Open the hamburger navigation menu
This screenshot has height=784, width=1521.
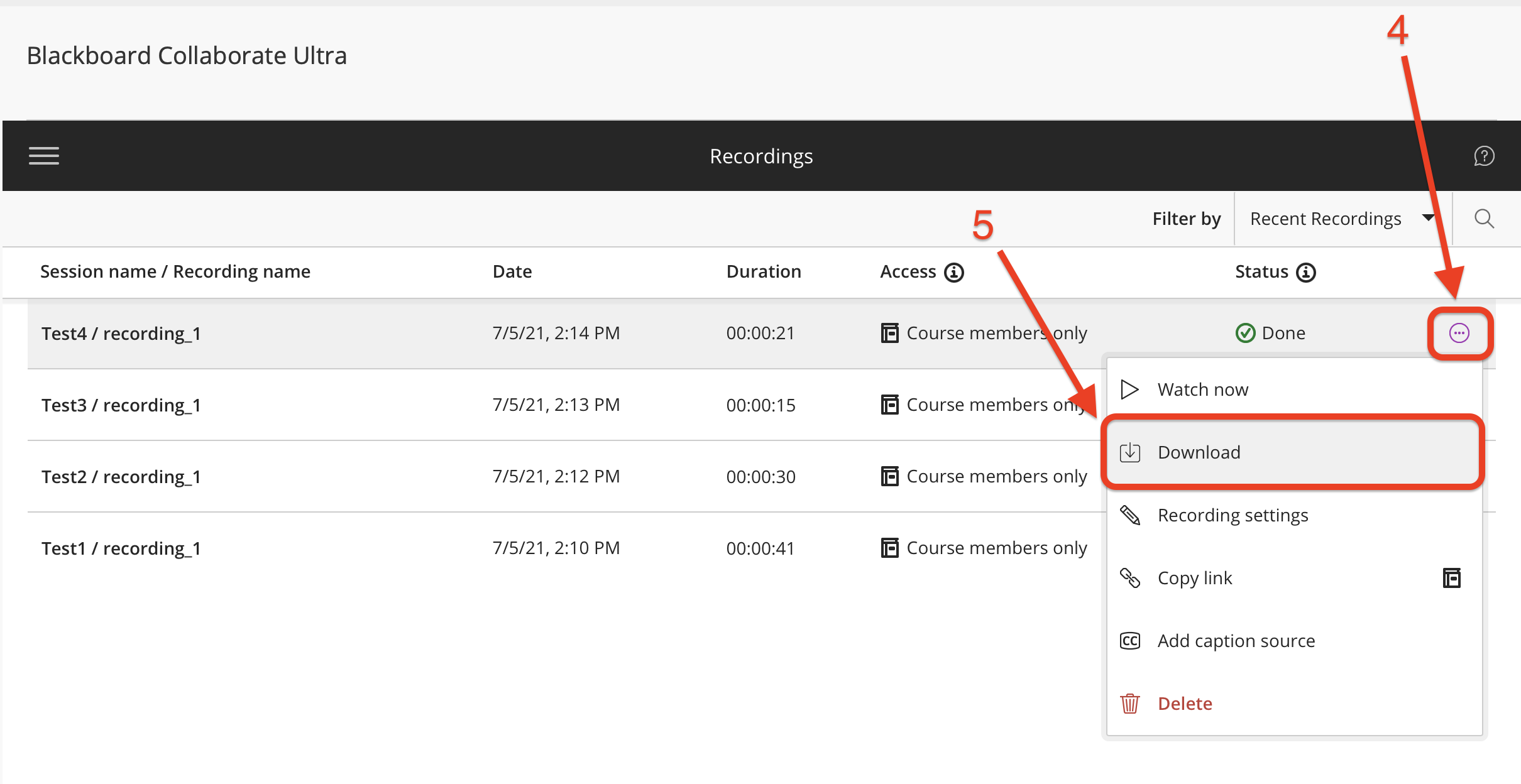pyautogui.click(x=44, y=156)
